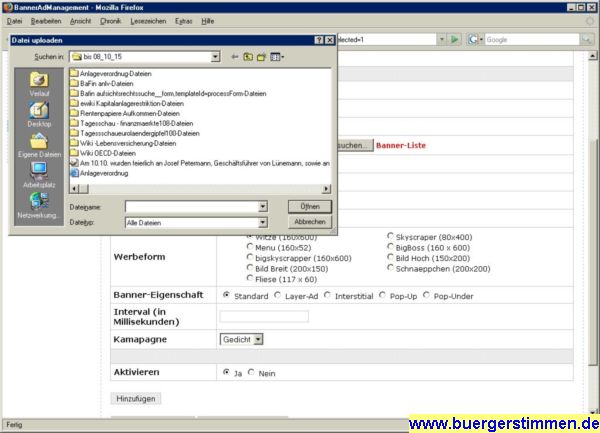Click the Durchsuchen button behind the dialog
Image resolution: width=600 pixels, height=433 pixels.
pyautogui.click(x=355, y=145)
